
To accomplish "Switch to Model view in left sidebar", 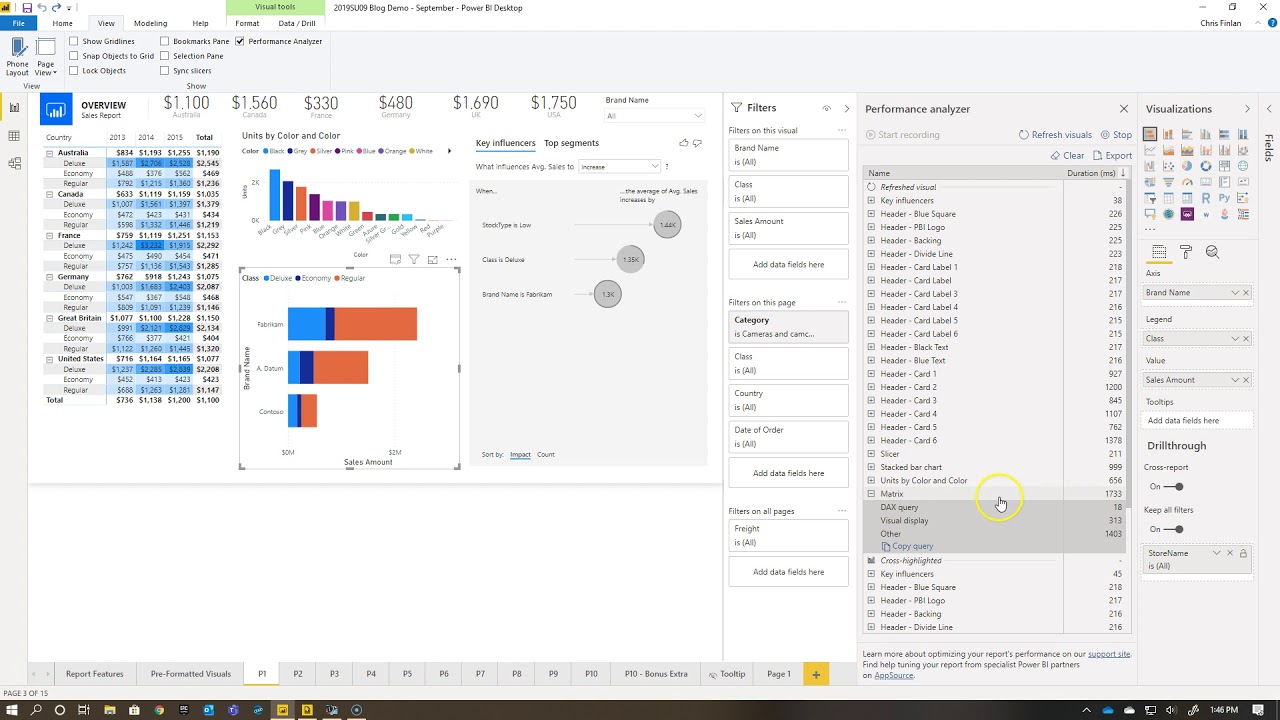I will [14, 164].
